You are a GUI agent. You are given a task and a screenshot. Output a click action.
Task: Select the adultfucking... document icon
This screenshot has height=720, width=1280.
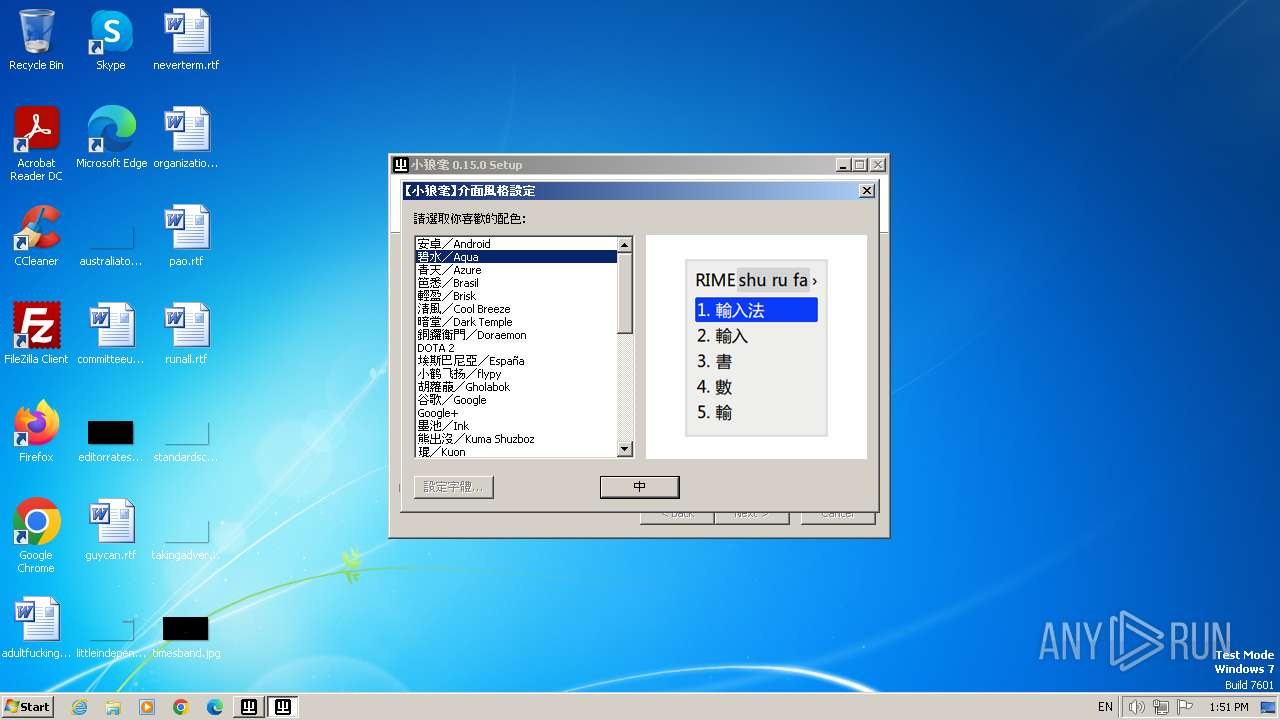(x=36, y=628)
